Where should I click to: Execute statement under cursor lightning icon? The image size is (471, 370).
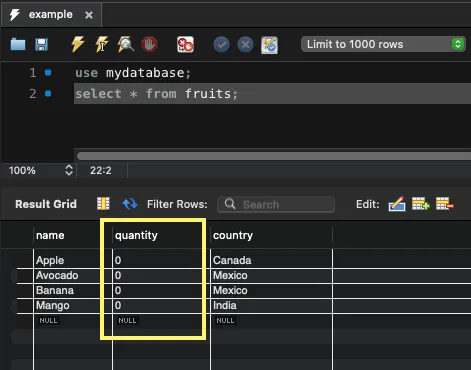pos(102,44)
